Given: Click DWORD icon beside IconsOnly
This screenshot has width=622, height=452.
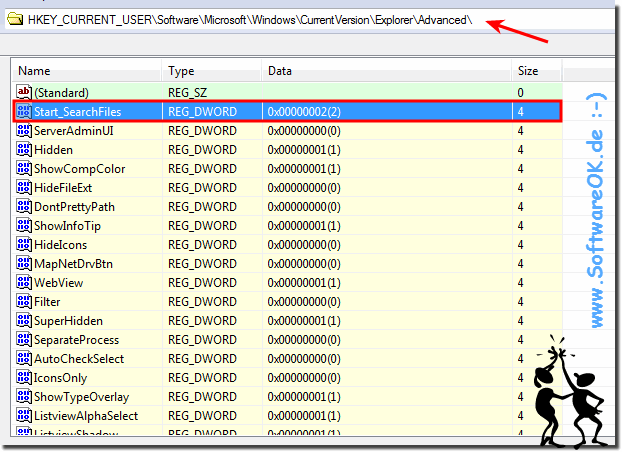Looking at the screenshot, I should (x=24, y=378).
